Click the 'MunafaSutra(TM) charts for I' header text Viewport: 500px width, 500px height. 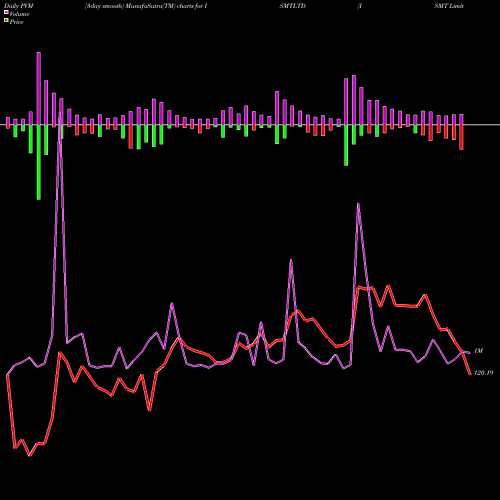click(x=167, y=6)
